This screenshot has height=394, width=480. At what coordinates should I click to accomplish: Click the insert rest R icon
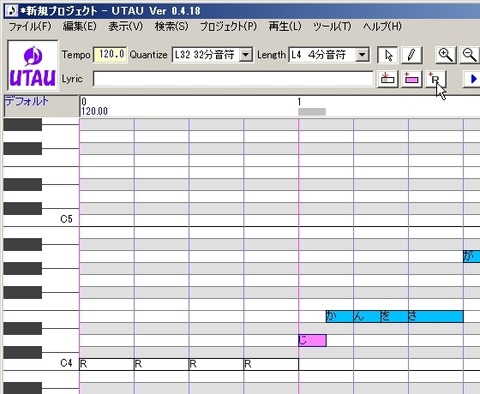pos(436,79)
